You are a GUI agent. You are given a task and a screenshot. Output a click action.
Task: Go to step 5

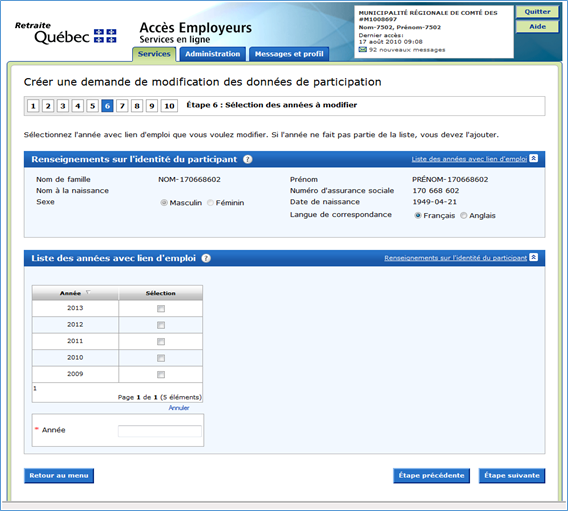coord(92,106)
